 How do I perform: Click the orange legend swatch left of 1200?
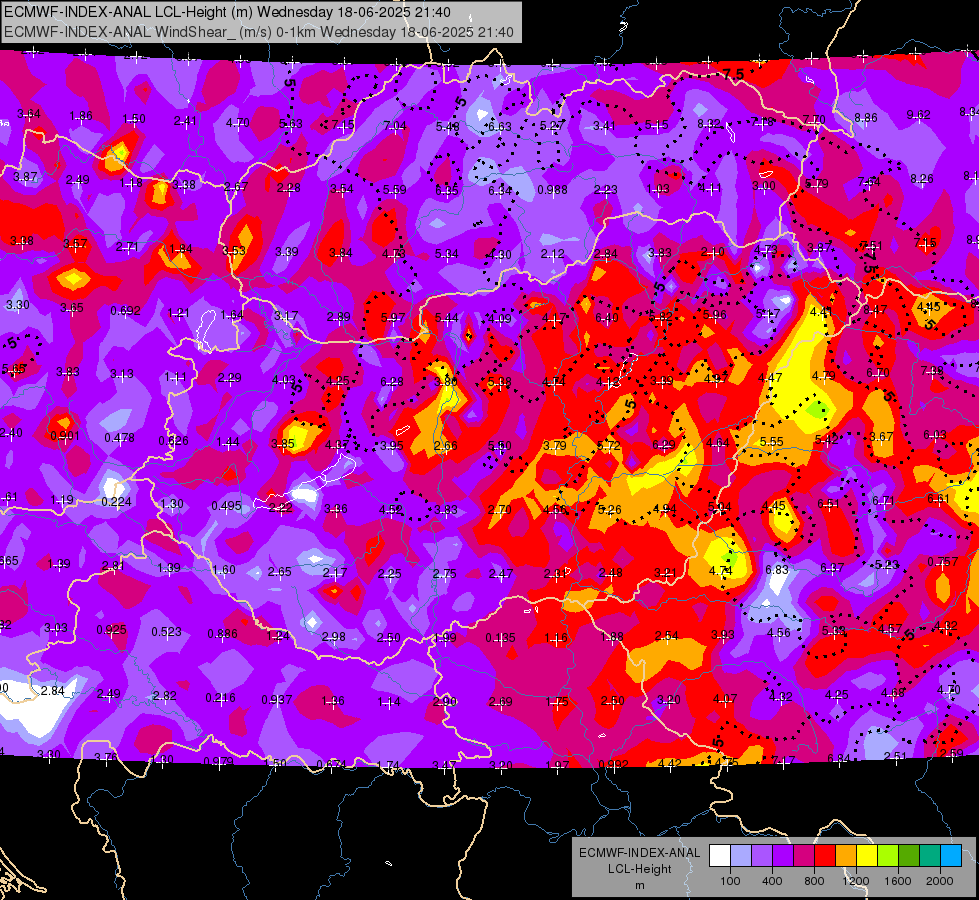pyautogui.click(x=845, y=855)
